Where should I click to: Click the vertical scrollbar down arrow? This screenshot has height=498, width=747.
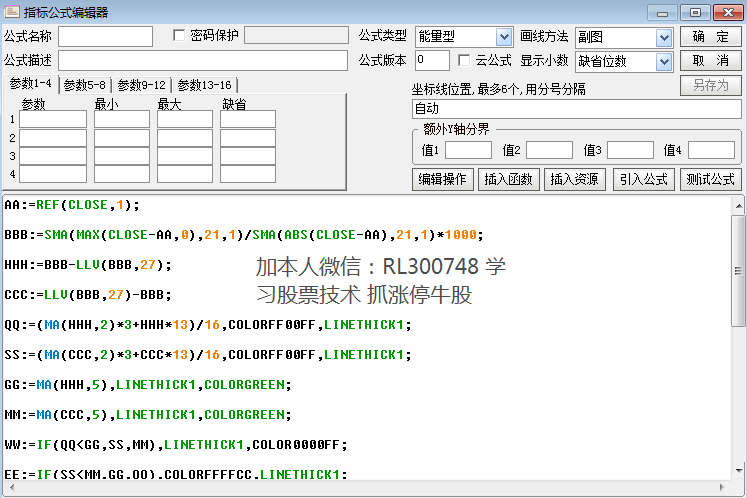click(x=738, y=470)
